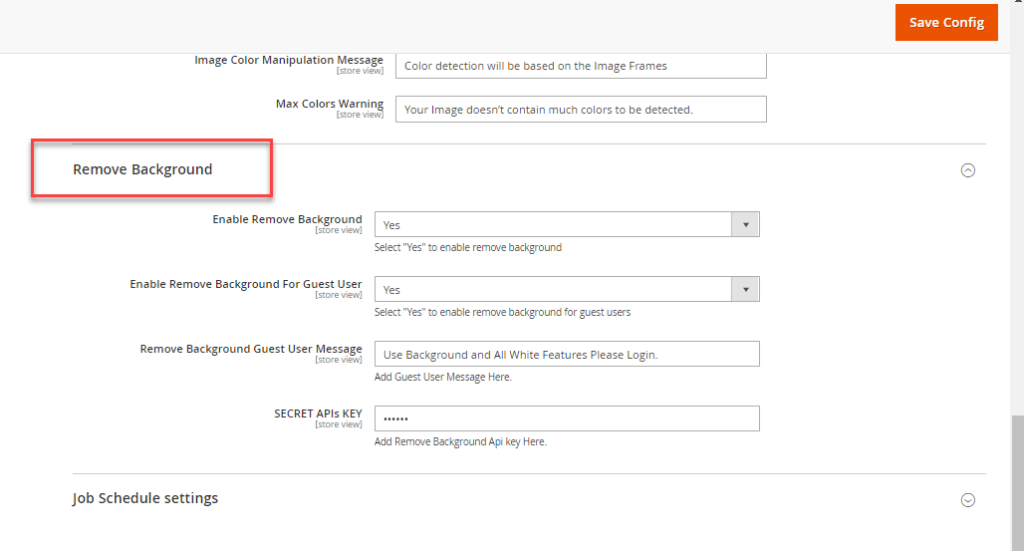Click Enable Remove Background For Guest User label
This screenshot has width=1024, height=551.
246,284
